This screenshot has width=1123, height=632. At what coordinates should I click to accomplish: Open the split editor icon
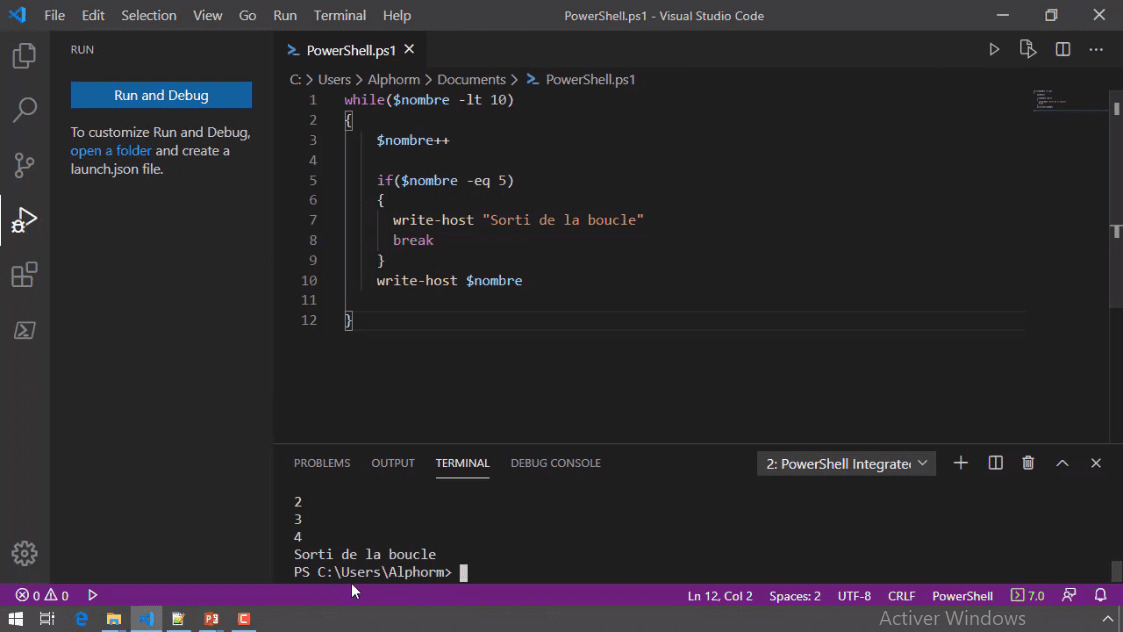click(1062, 48)
